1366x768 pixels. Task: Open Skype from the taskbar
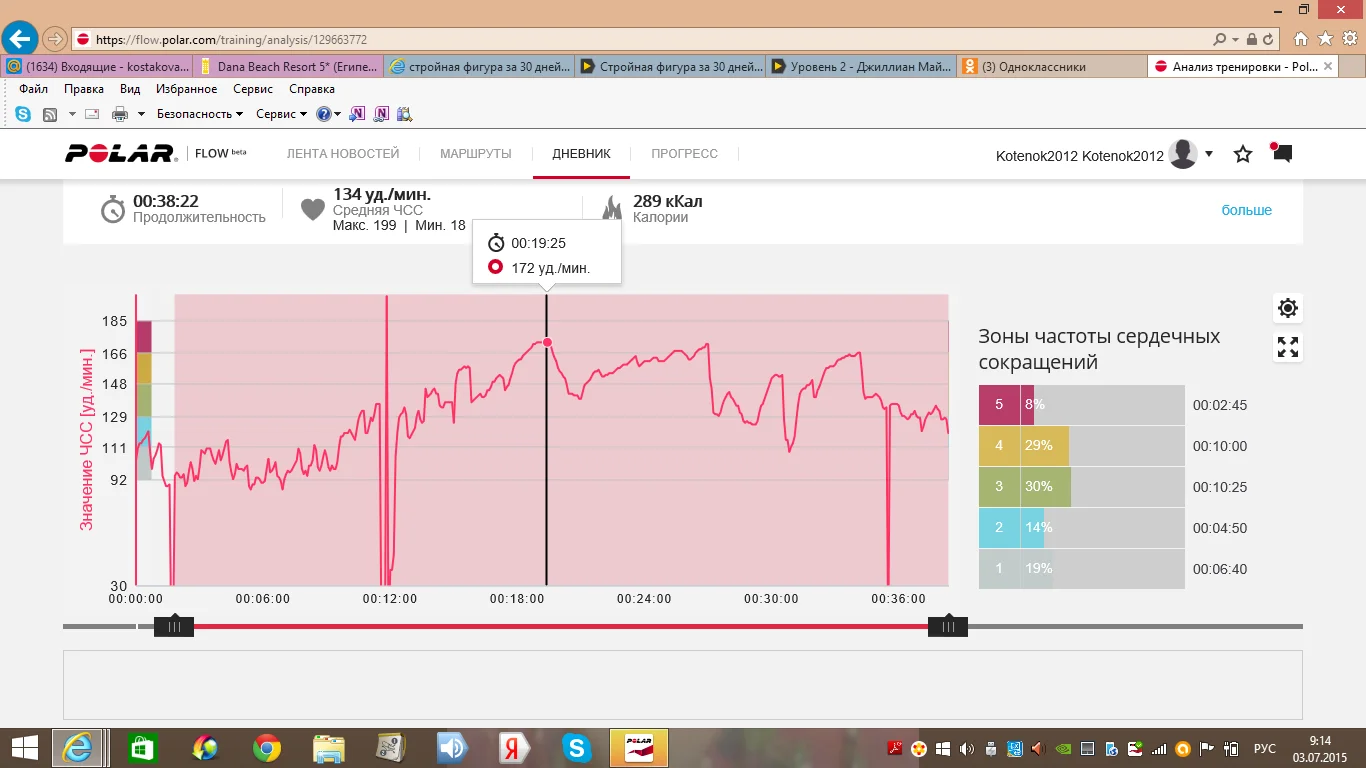click(x=576, y=747)
